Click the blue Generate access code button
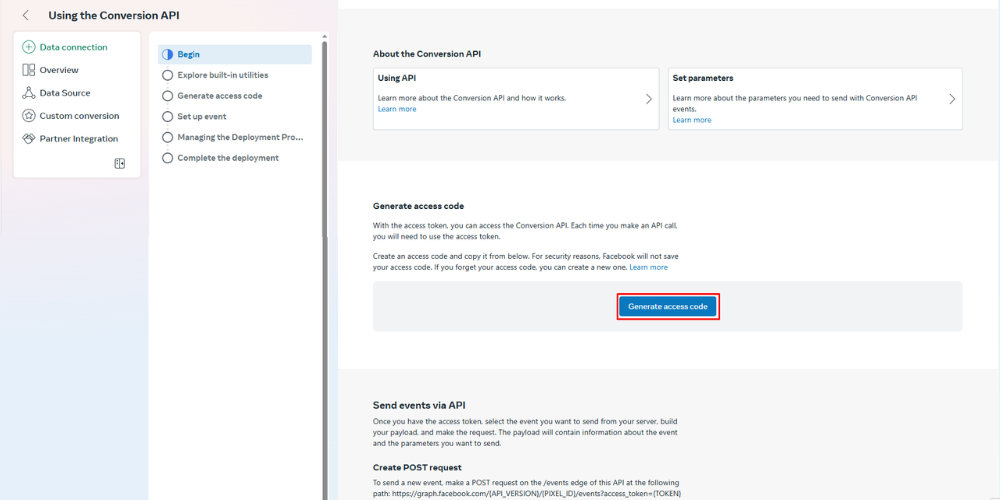 (668, 307)
